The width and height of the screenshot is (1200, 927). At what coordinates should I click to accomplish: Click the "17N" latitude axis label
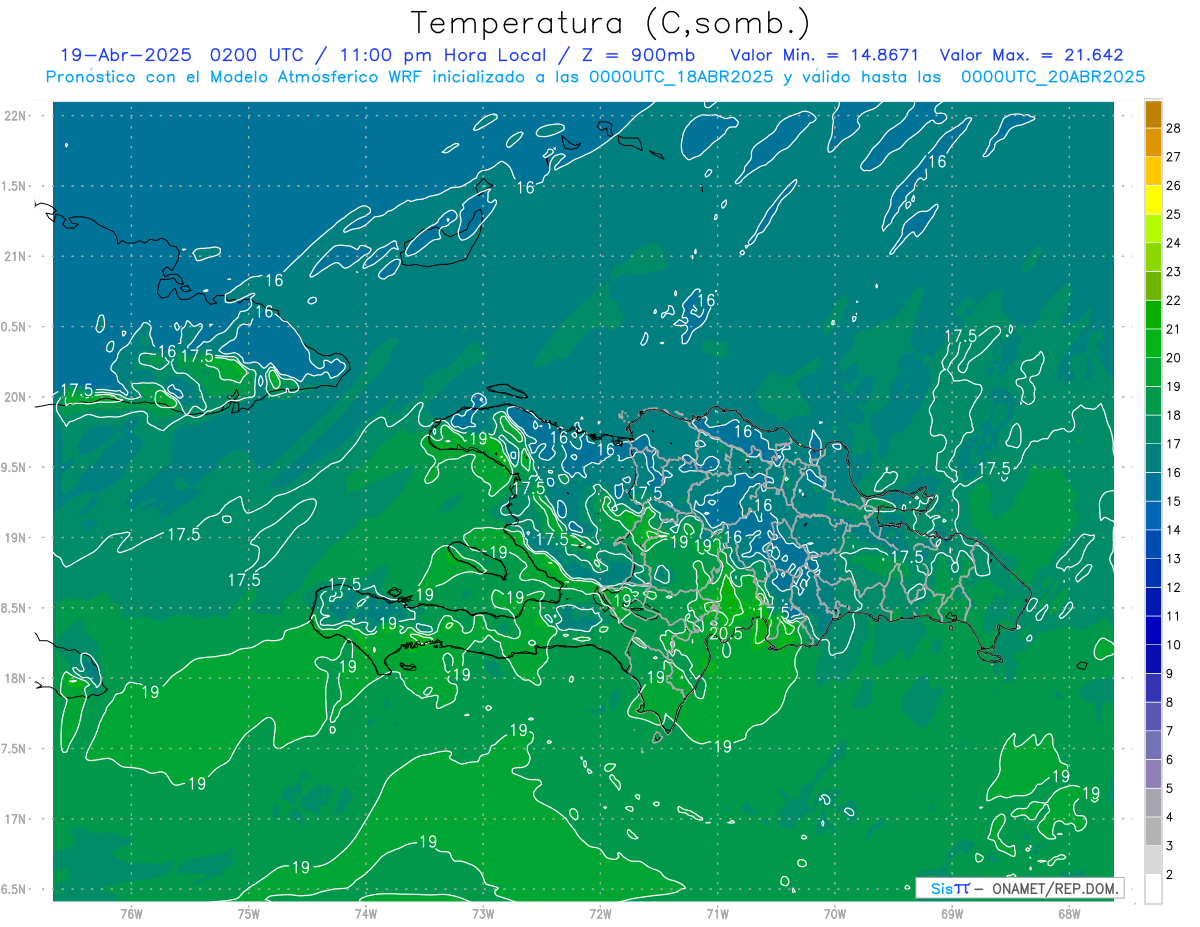17,819
